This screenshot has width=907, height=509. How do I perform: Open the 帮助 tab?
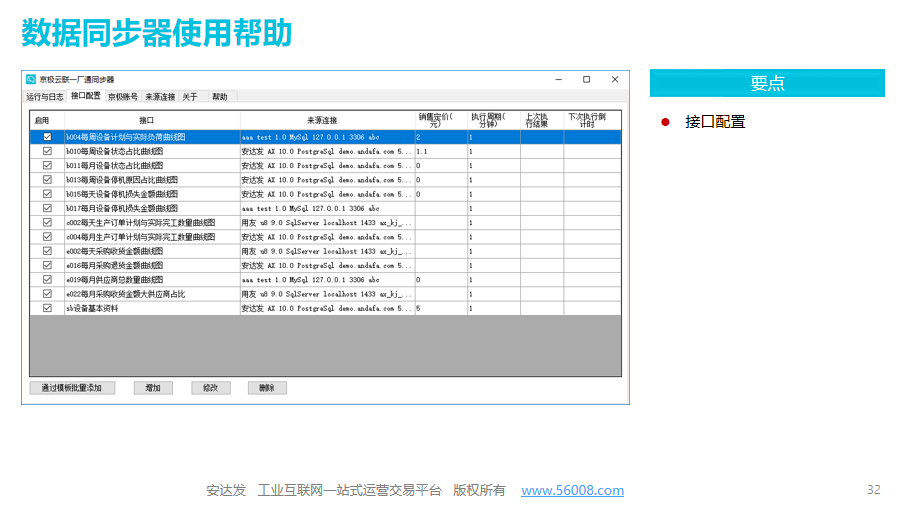click(x=219, y=97)
